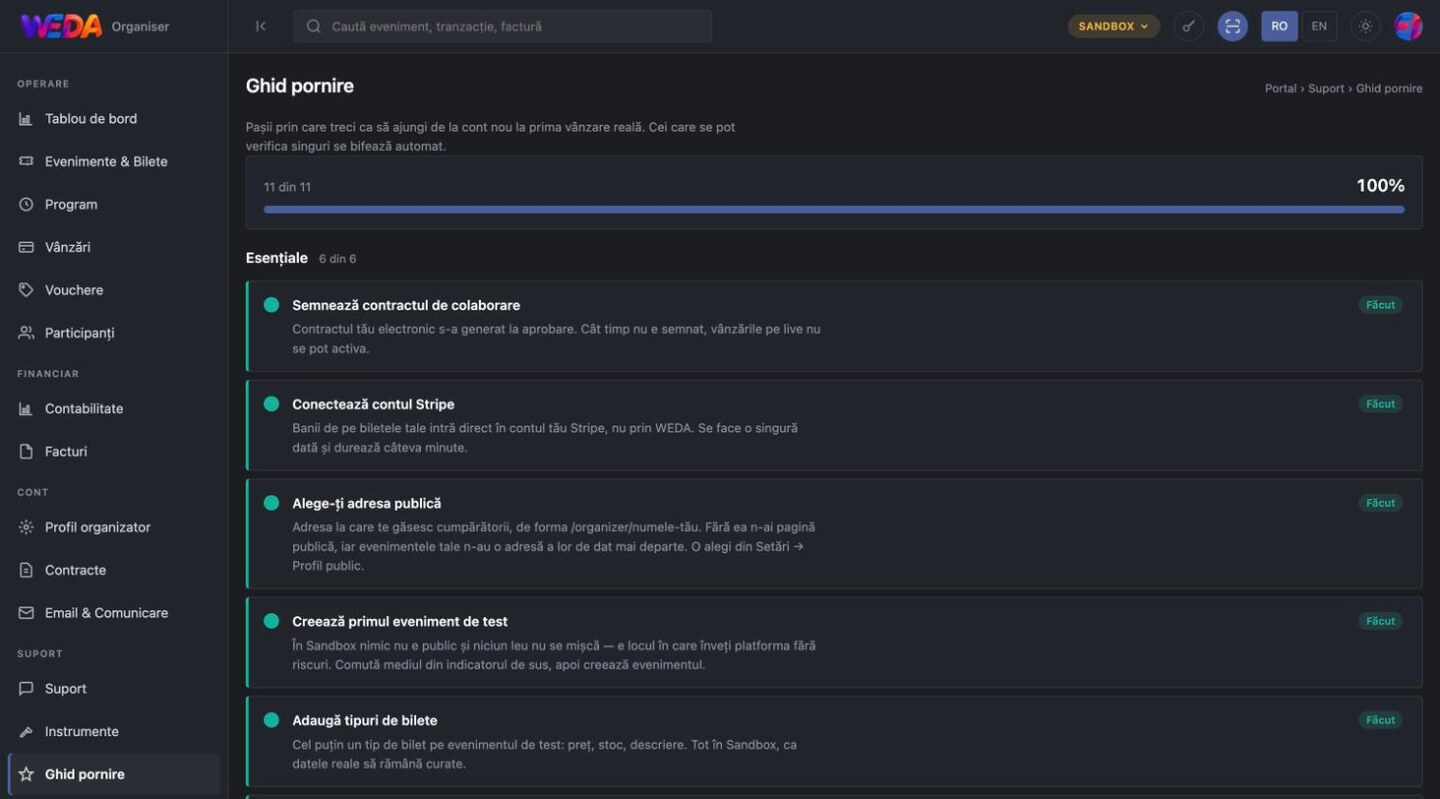Focus the search events input field
The image size is (1440, 799).
click(x=502, y=26)
